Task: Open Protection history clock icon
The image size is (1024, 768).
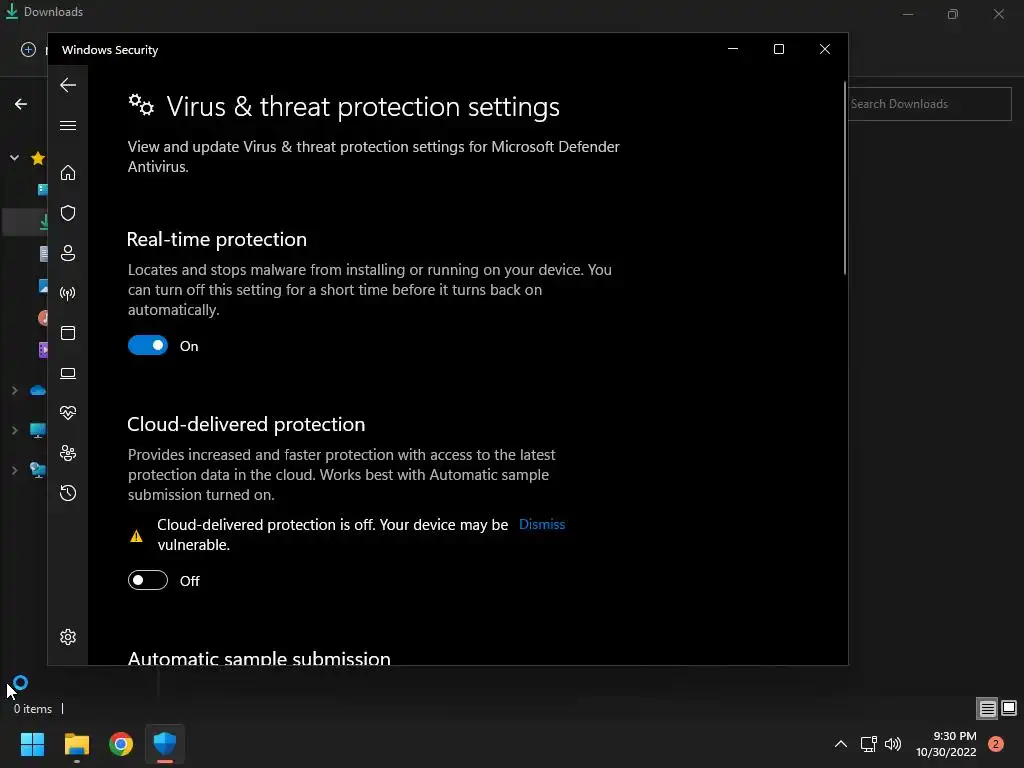Action: 68,493
